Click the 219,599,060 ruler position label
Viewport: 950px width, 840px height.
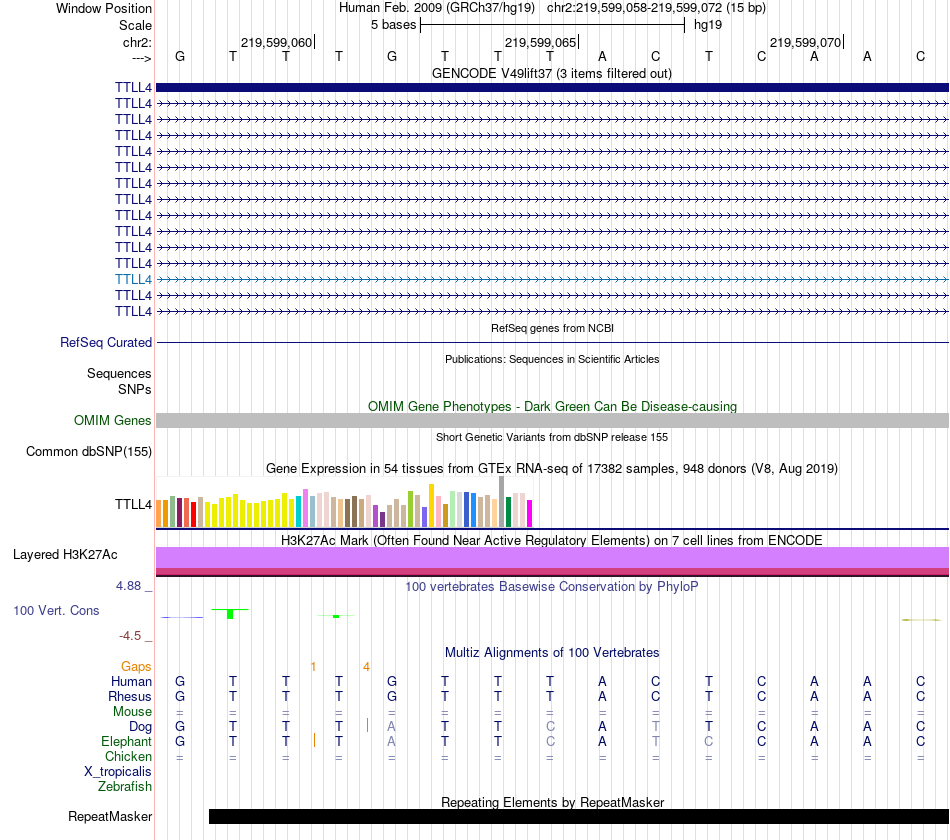coord(276,42)
